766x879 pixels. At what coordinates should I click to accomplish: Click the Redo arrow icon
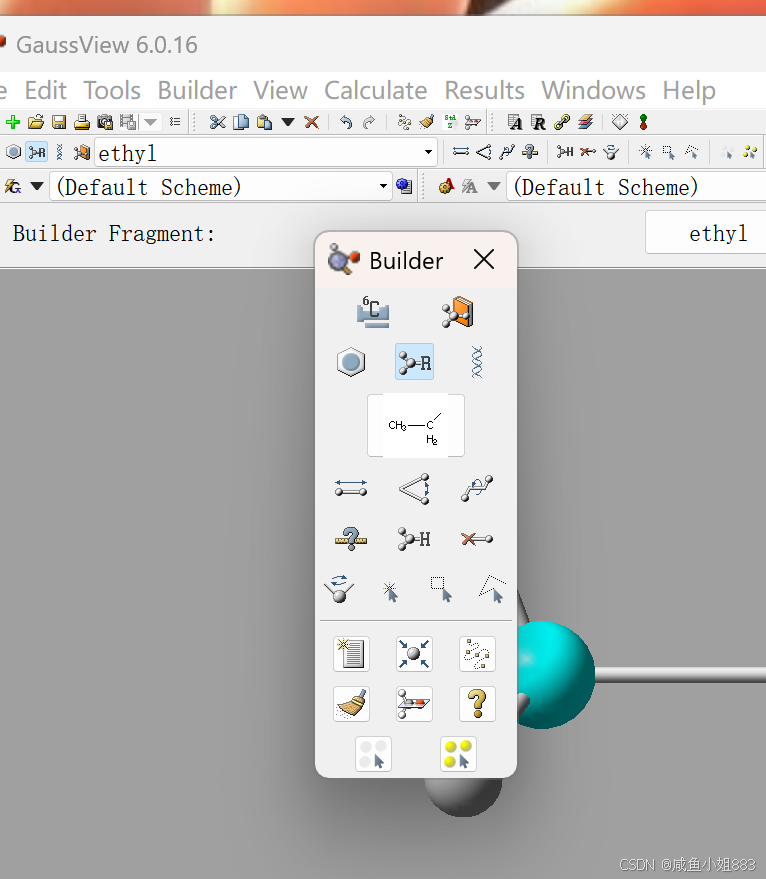pyautogui.click(x=369, y=122)
